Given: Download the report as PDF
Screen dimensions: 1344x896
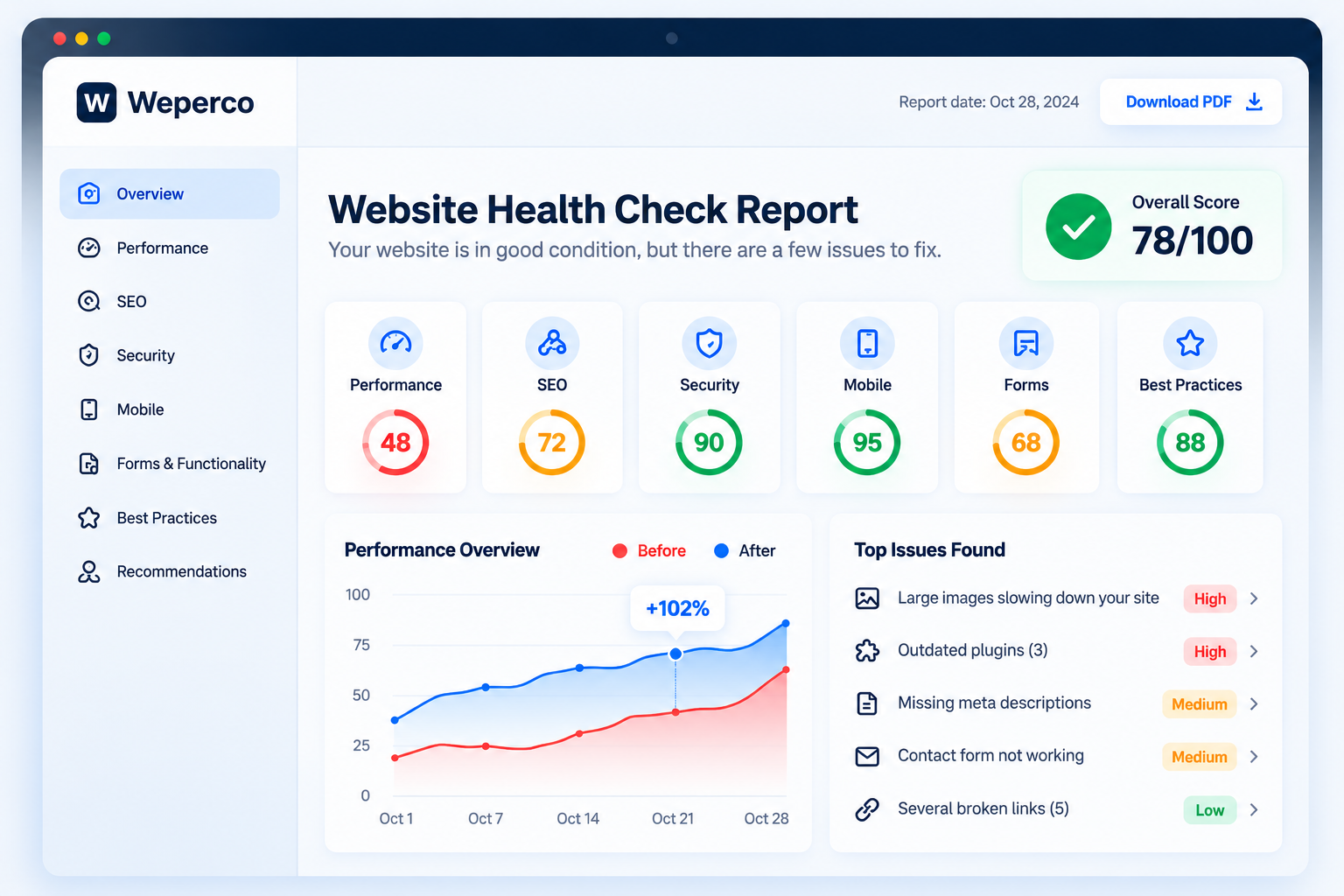Looking at the screenshot, I should click(1191, 101).
